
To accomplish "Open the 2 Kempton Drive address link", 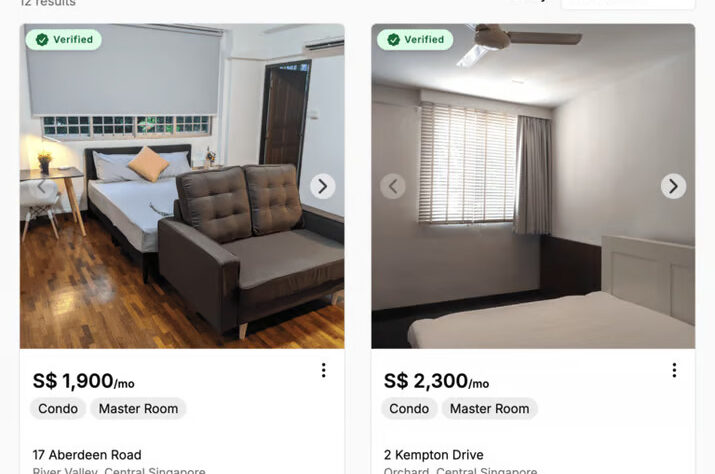I will point(434,455).
